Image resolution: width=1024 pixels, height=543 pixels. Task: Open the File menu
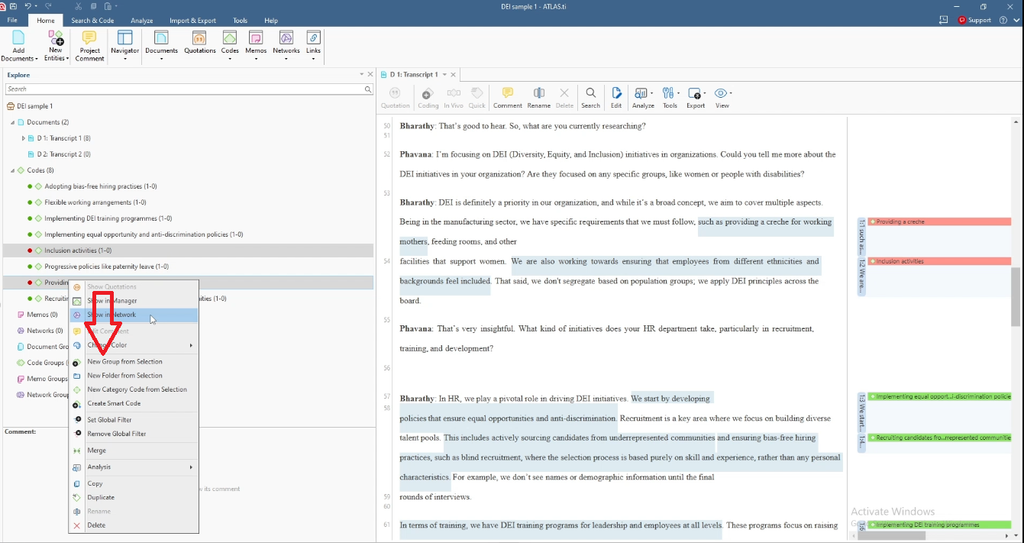pyautogui.click(x=12, y=20)
